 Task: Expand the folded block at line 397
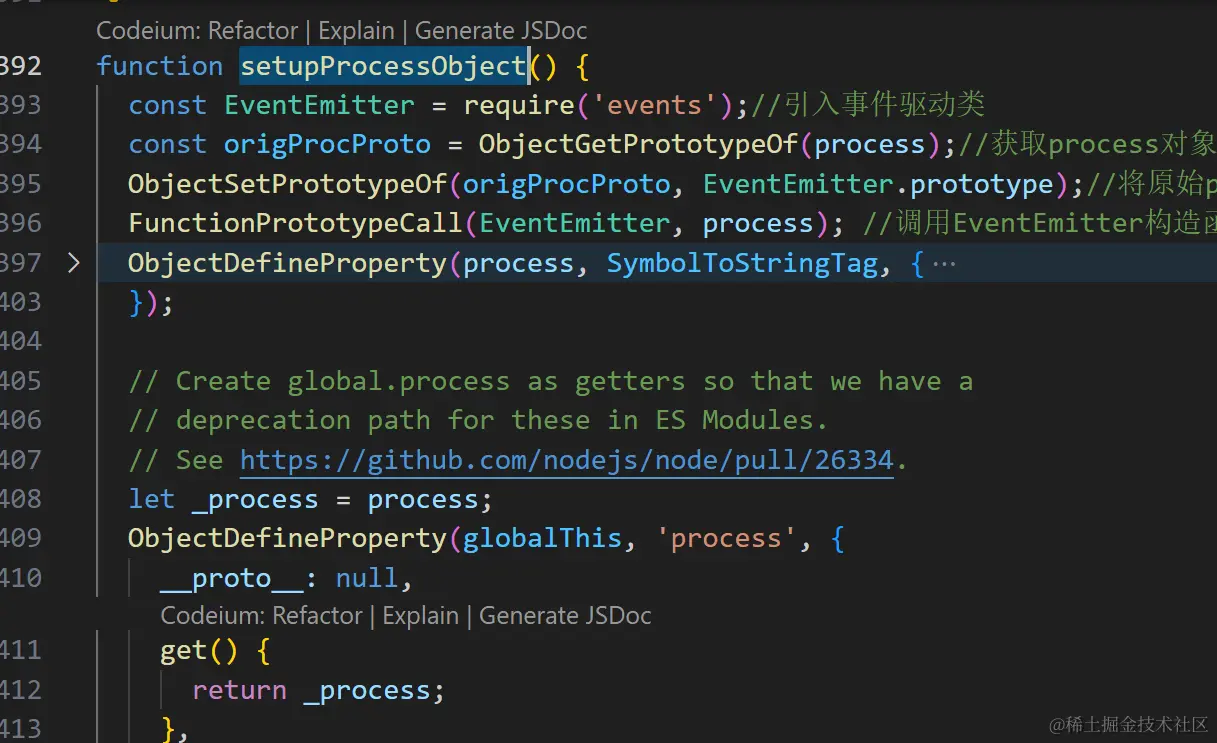coord(73,263)
